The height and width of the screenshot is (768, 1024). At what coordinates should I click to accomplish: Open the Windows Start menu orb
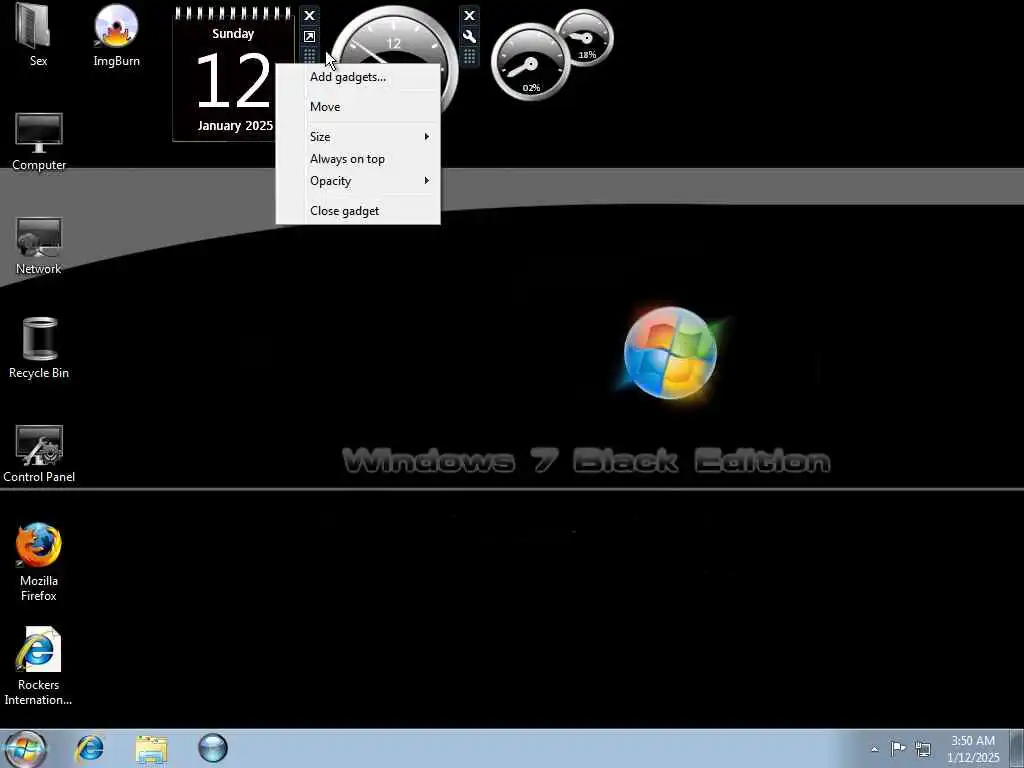(x=25, y=748)
